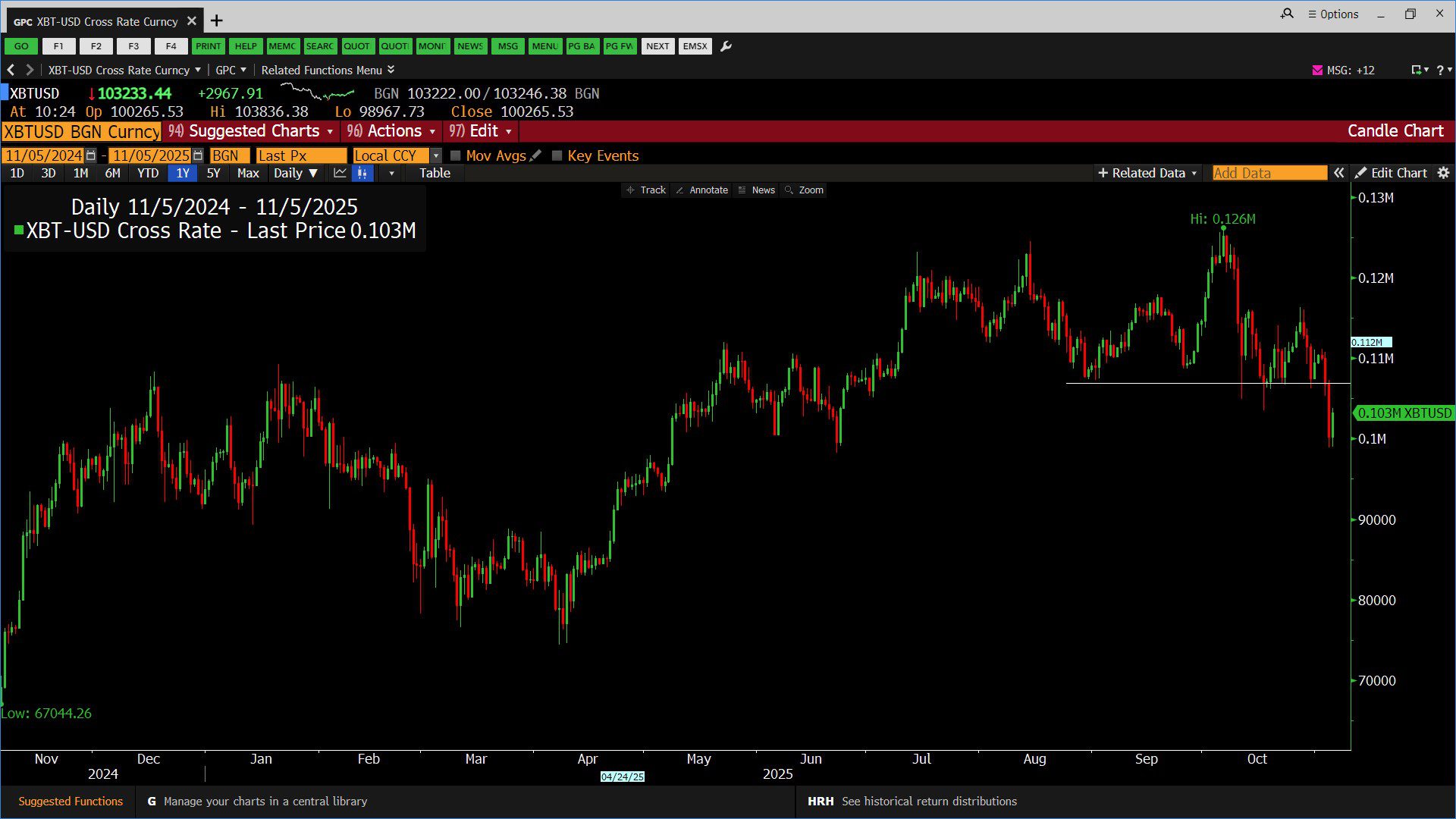The height and width of the screenshot is (819, 1456).
Task: Click the wrench settings icon in toolbar
Action: pyautogui.click(x=726, y=46)
